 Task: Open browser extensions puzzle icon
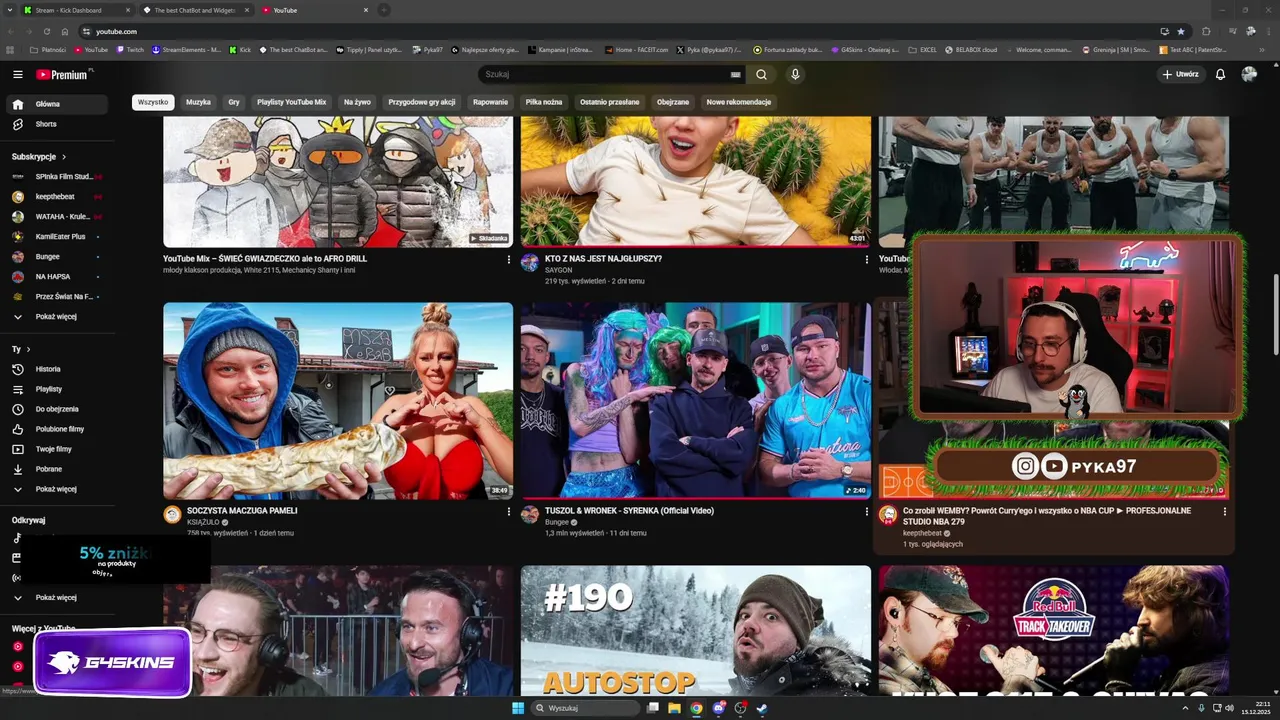pos(1206,31)
